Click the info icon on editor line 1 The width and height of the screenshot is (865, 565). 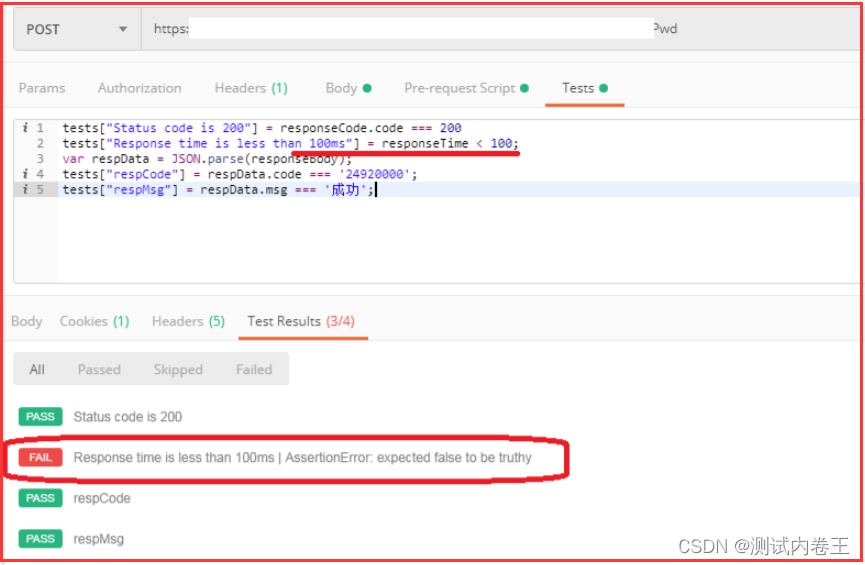25,128
